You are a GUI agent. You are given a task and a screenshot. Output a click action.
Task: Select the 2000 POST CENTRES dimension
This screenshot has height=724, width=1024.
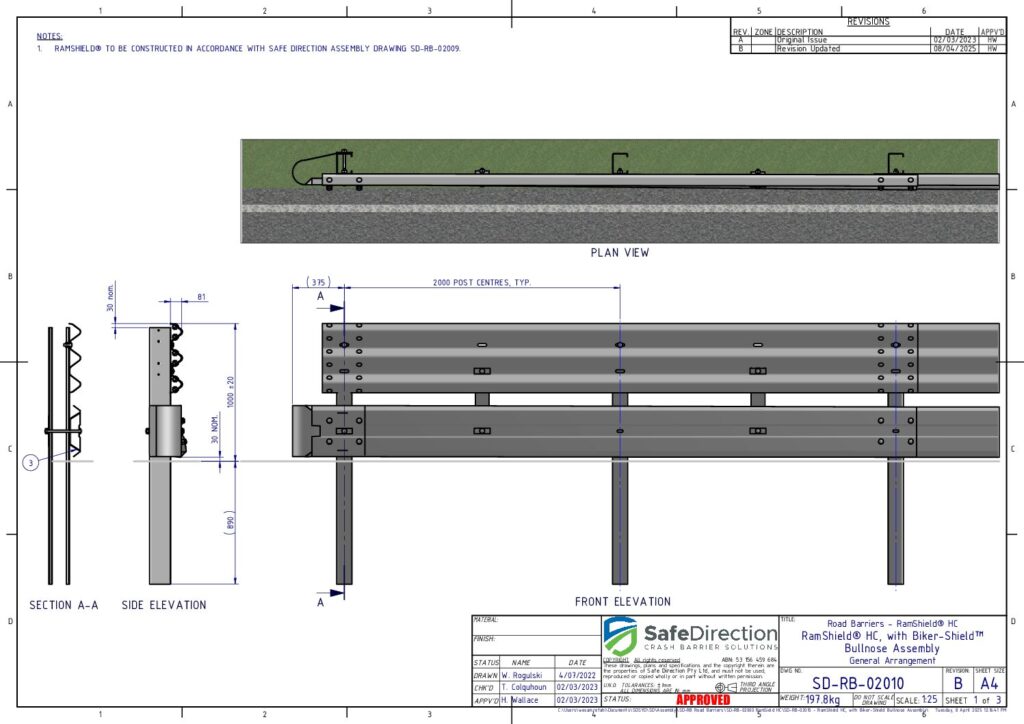click(481, 283)
